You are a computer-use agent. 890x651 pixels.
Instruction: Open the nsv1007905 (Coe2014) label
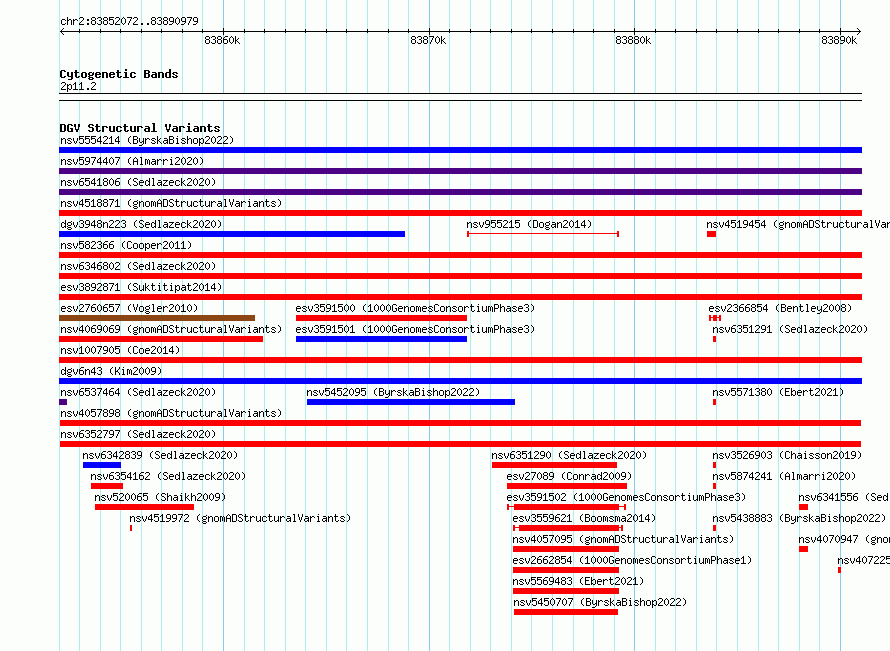(120, 350)
